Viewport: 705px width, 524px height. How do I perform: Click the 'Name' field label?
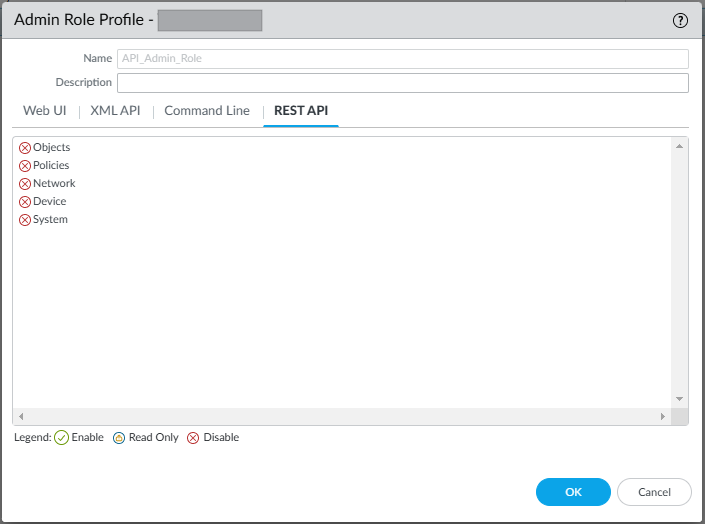tap(98, 58)
